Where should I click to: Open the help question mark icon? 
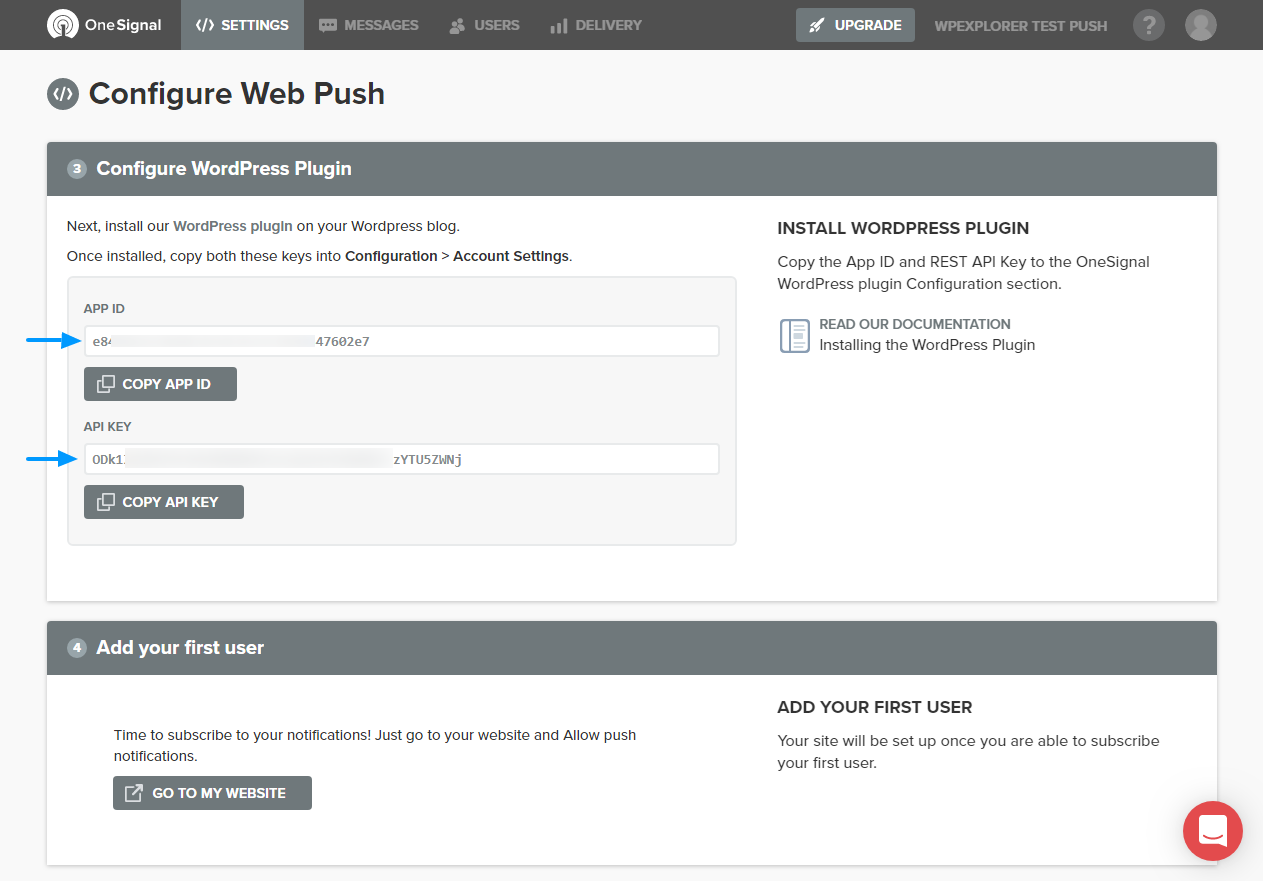pos(1149,25)
